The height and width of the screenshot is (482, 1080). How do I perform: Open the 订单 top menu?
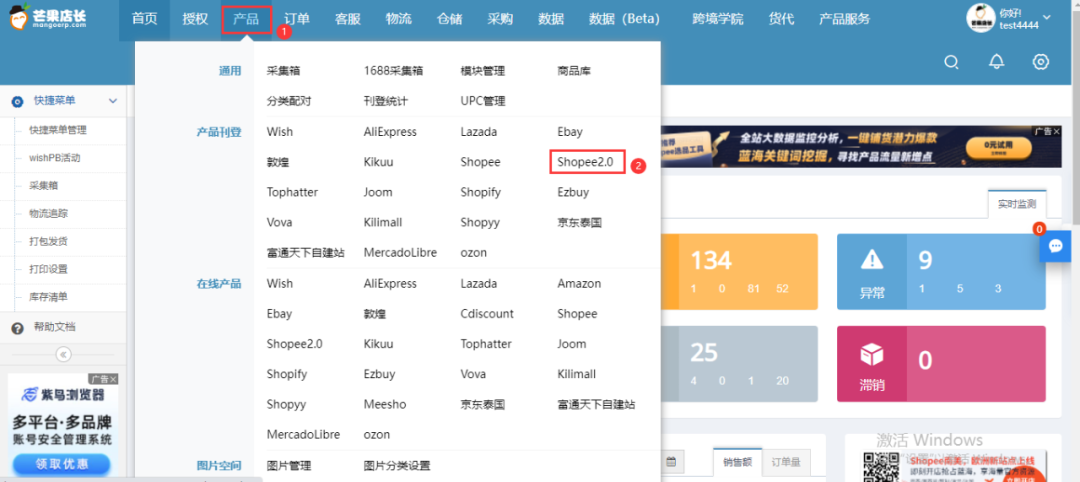click(x=296, y=19)
